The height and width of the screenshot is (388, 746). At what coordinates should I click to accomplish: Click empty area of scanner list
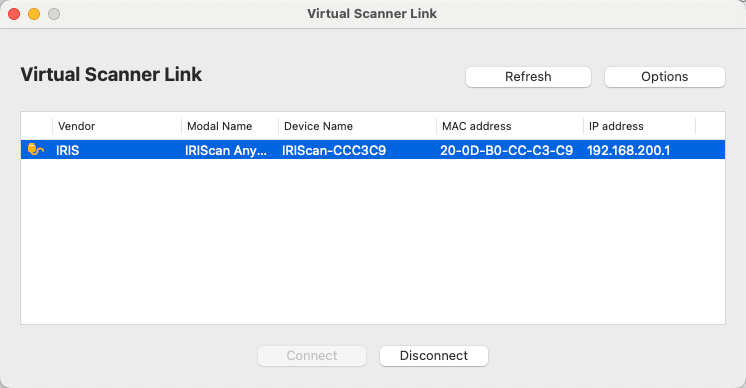click(x=373, y=242)
